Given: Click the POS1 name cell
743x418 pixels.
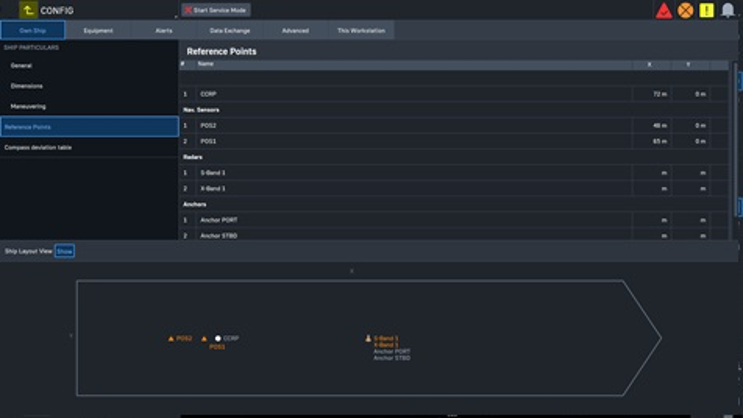Looking at the screenshot, I should [x=413, y=141].
